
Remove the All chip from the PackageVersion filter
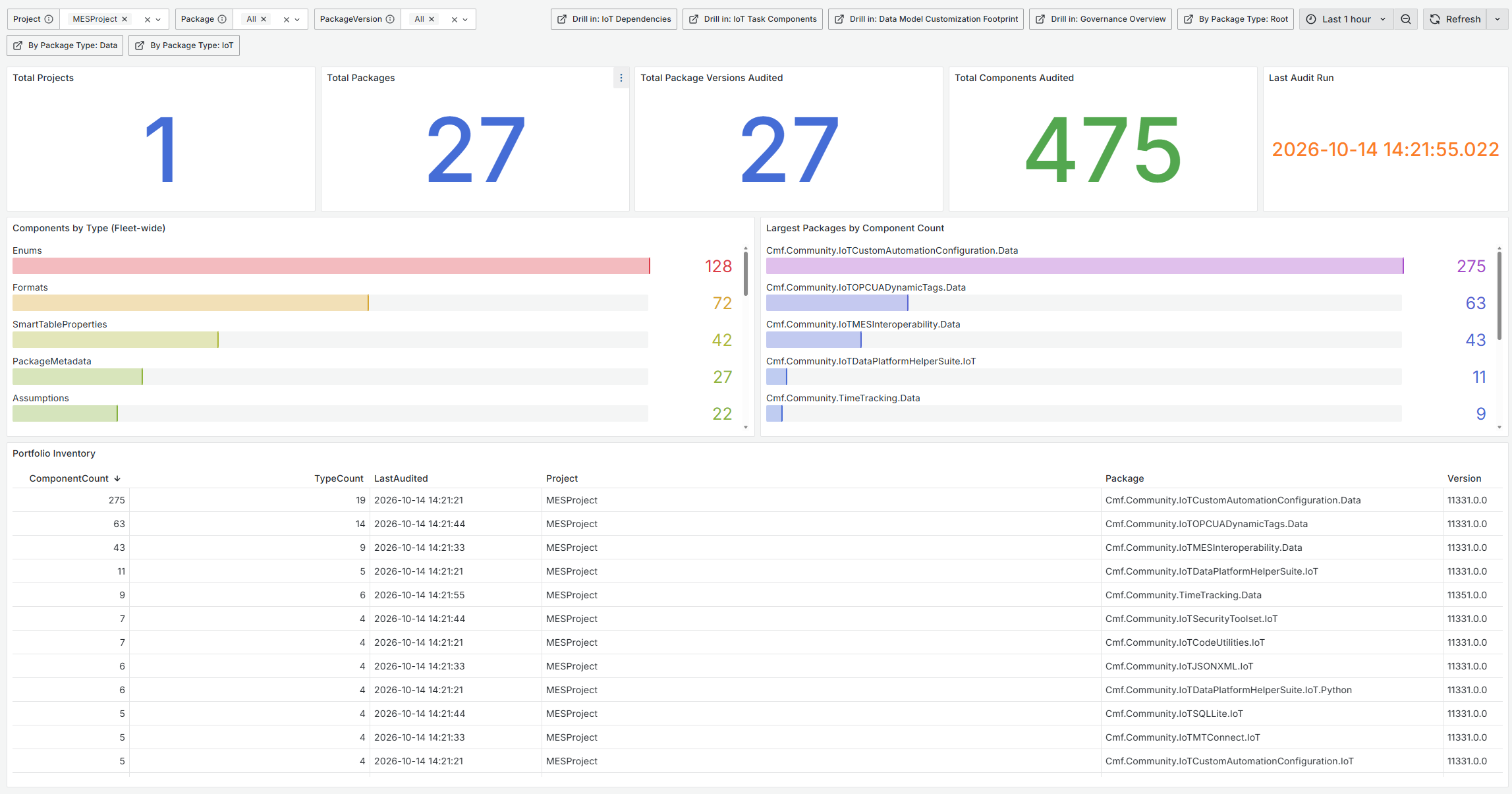point(432,19)
